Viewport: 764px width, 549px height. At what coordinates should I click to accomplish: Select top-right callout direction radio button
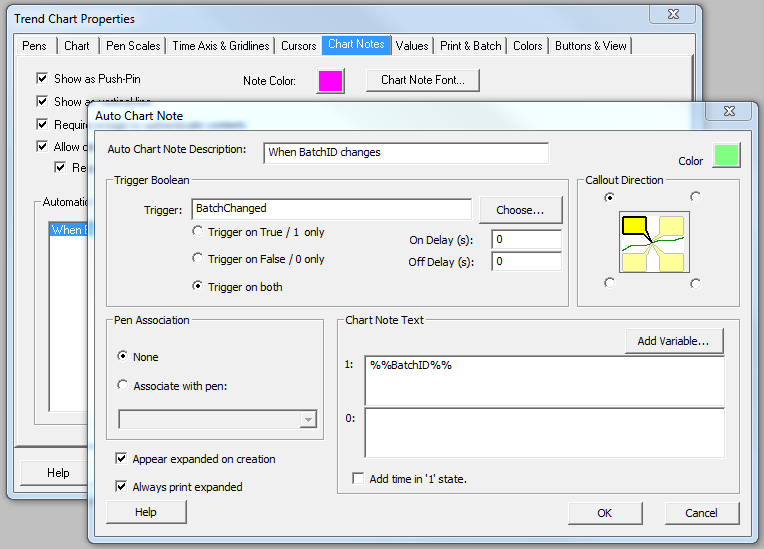point(695,197)
